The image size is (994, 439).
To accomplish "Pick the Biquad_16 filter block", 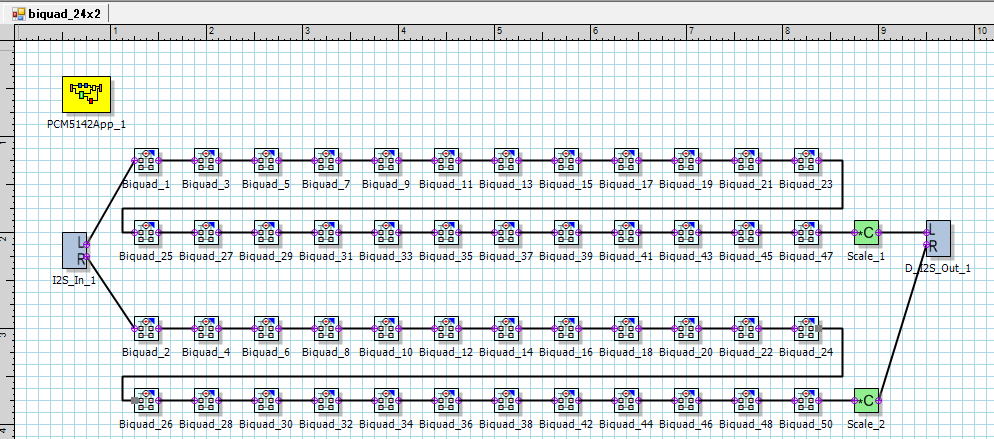I will click(x=565, y=329).
